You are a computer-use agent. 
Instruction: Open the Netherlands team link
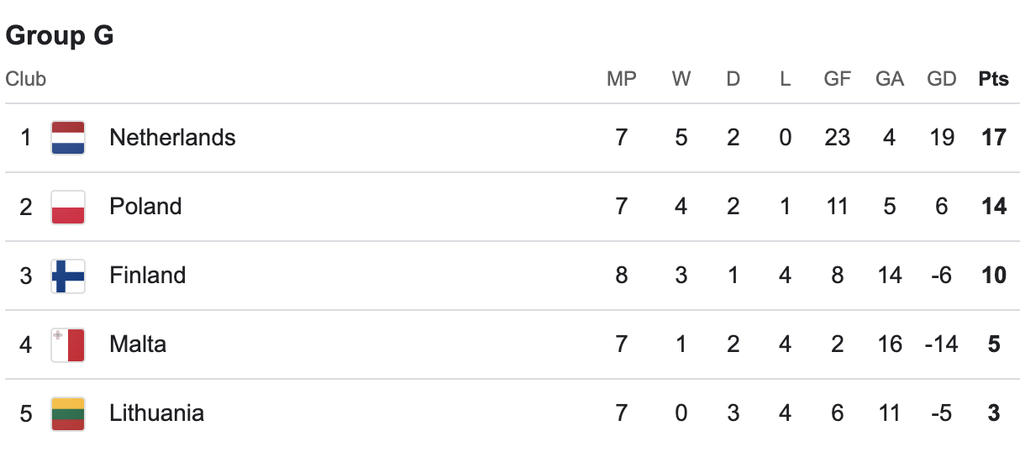pyautogui.click(x=172, y=137)
